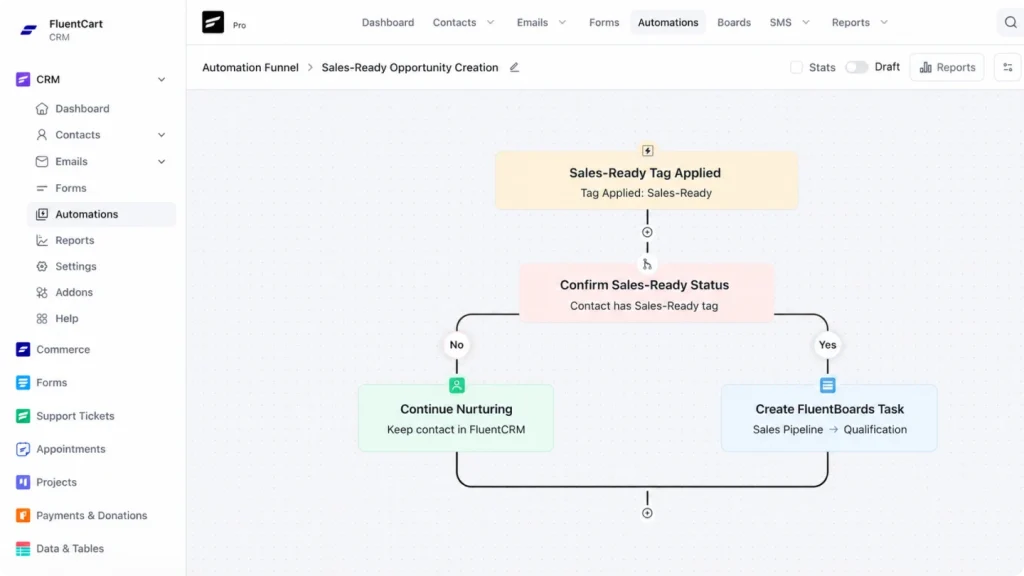Go back to Automation Funnel breadcrumb
This screenshot has height=576, width=1024.
pyautogui.click(x=250, y=67)
